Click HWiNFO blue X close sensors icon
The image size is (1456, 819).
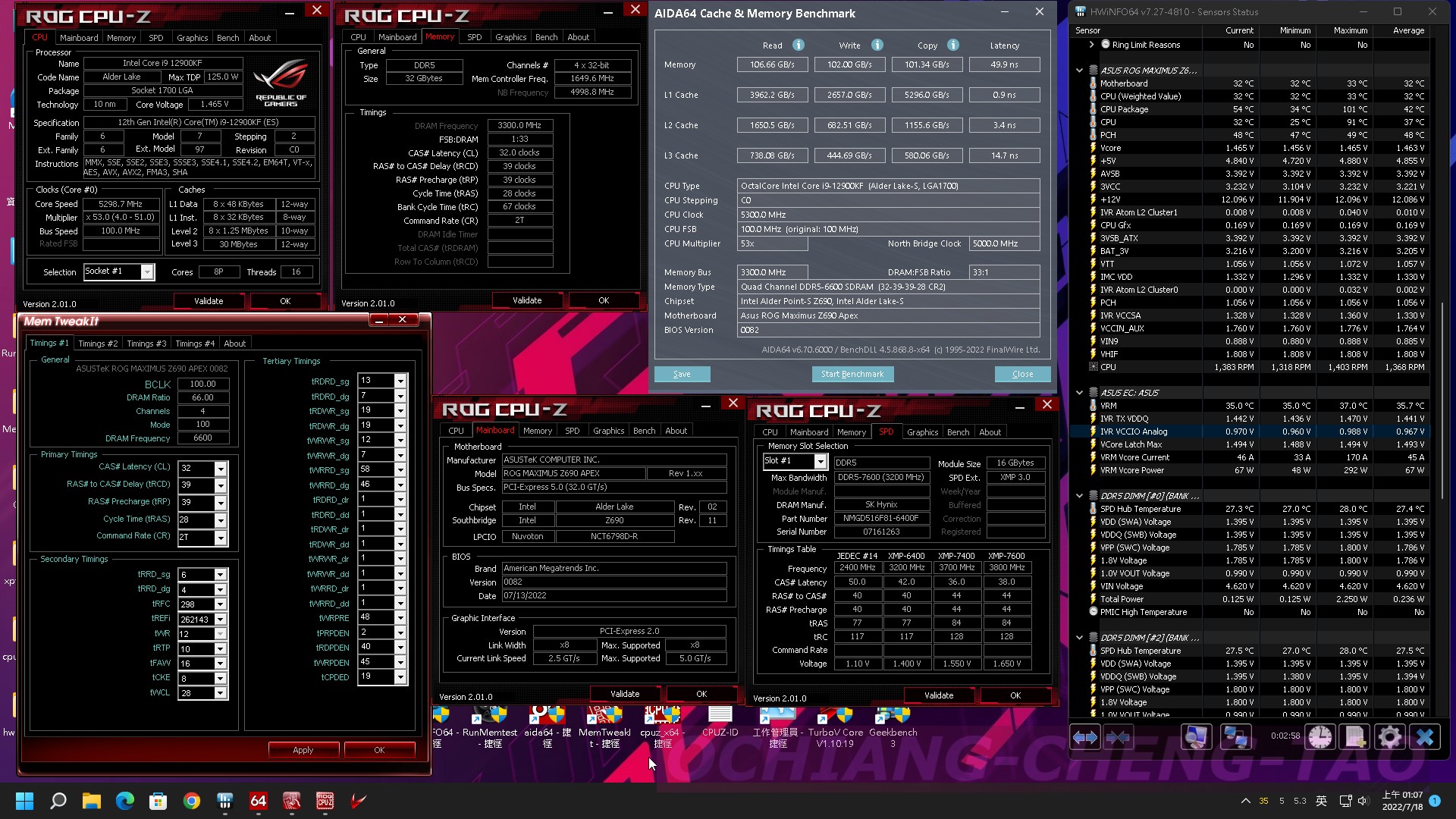pyautogui.click(x=1425, y=736)
